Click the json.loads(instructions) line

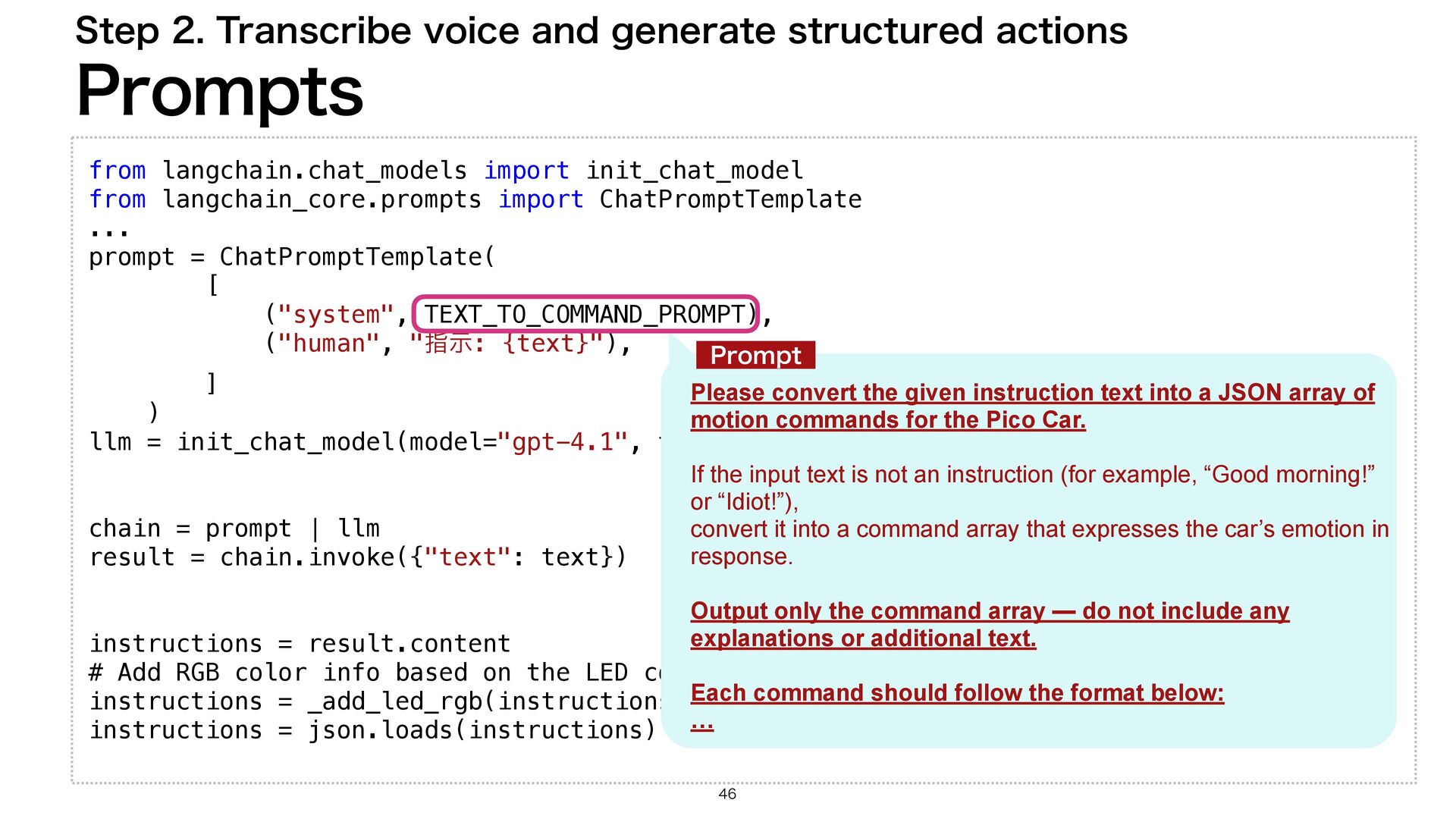pyautogui.click(x=372, y=730)
